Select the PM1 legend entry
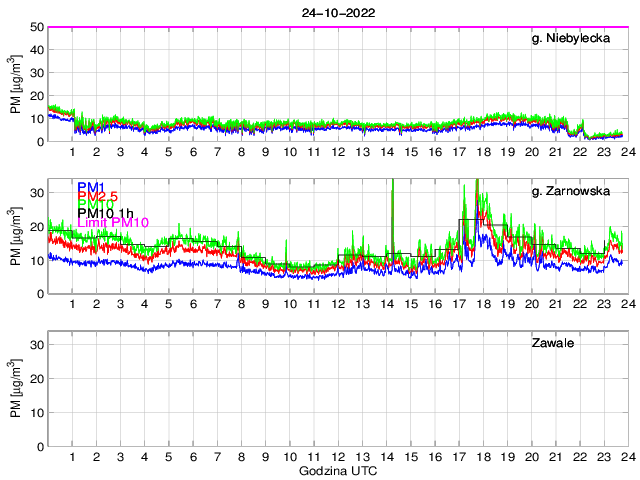This screenshot has height=480, width=640. [91, 187]
